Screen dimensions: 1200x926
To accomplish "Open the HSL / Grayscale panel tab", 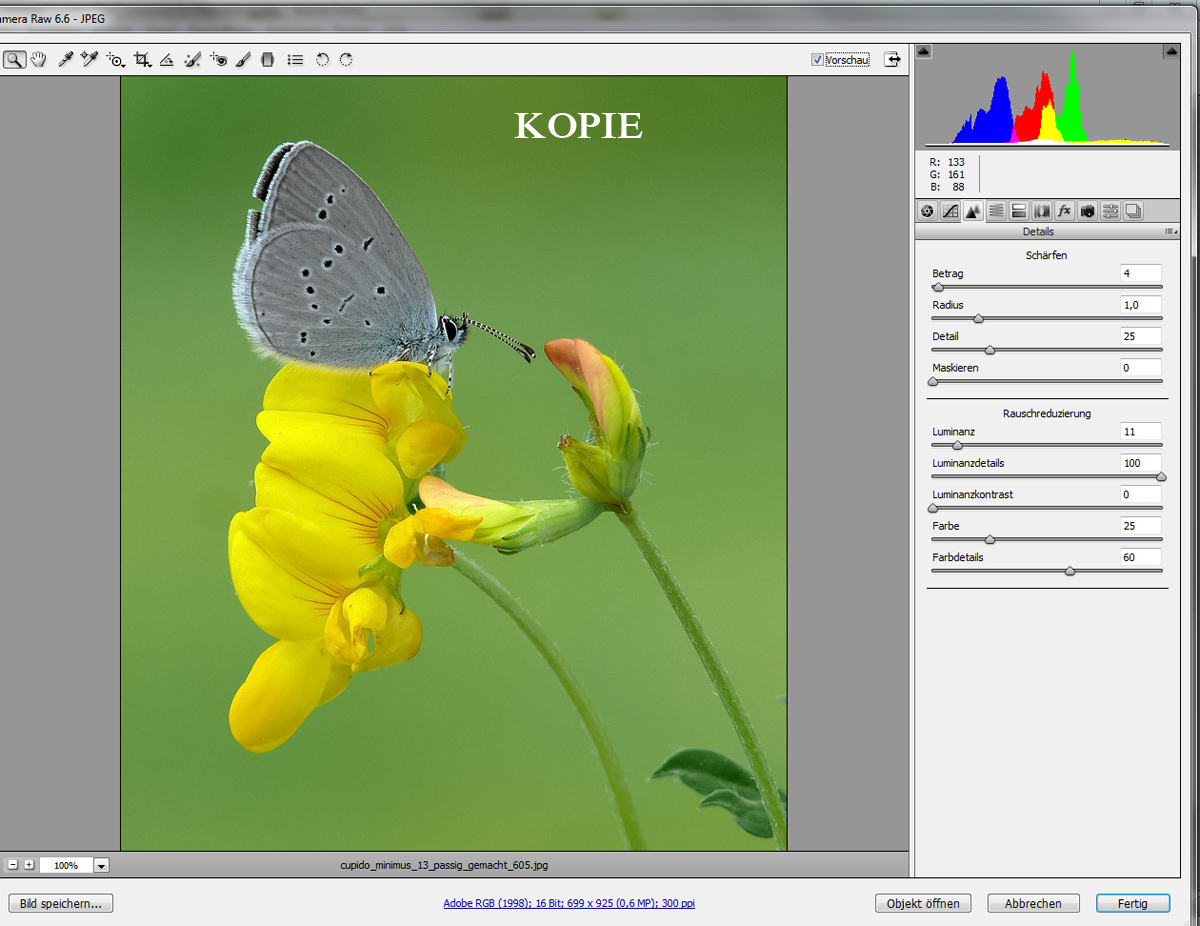I will click(x=996, y=211).
